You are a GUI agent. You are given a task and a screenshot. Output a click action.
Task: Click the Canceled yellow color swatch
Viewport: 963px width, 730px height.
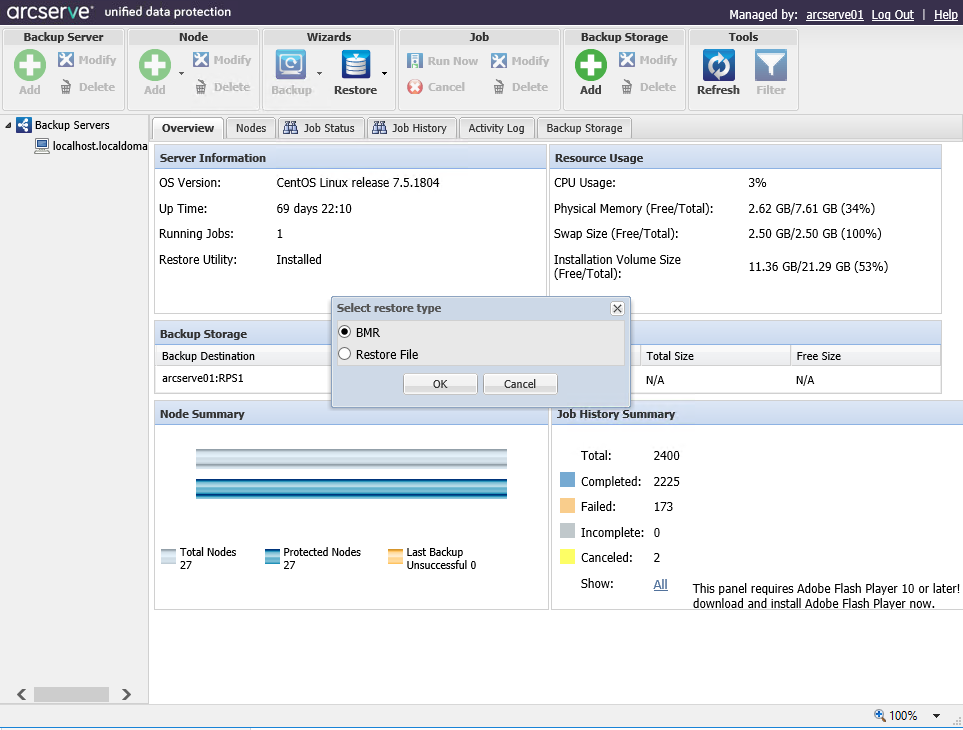(567, 556)
